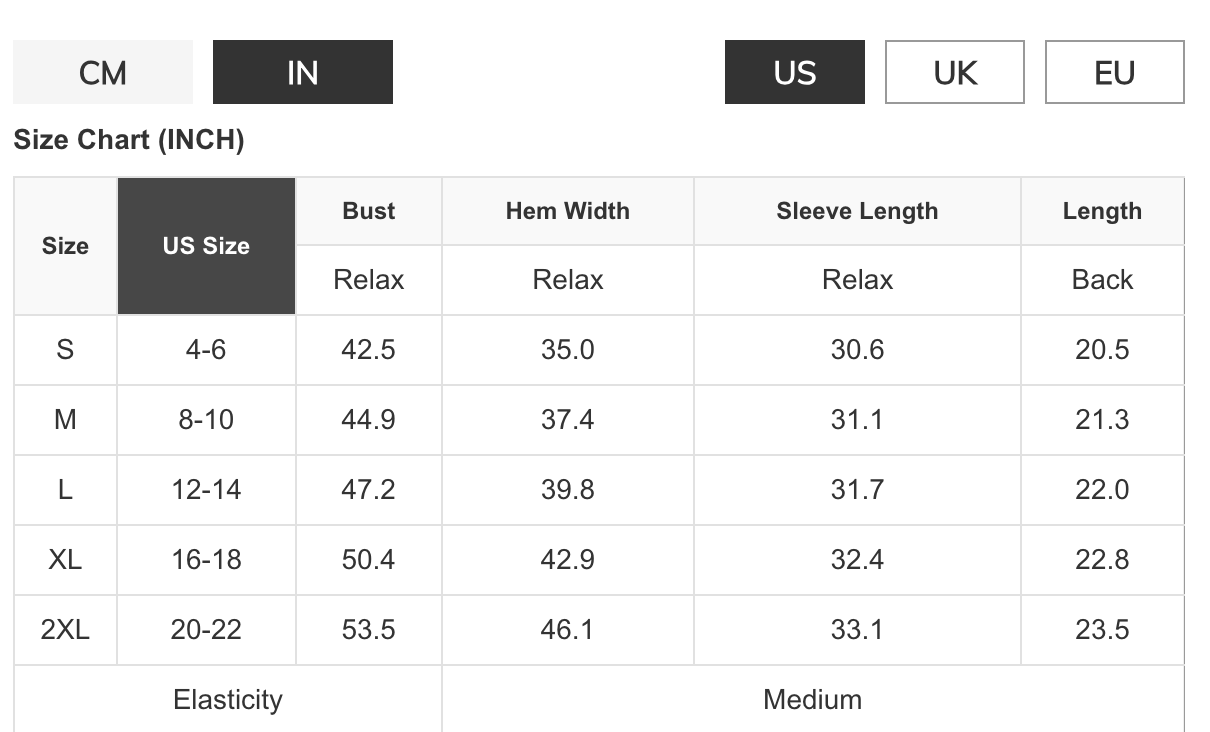
Task: Select the size XL row label
Action: tap(65, 560)
